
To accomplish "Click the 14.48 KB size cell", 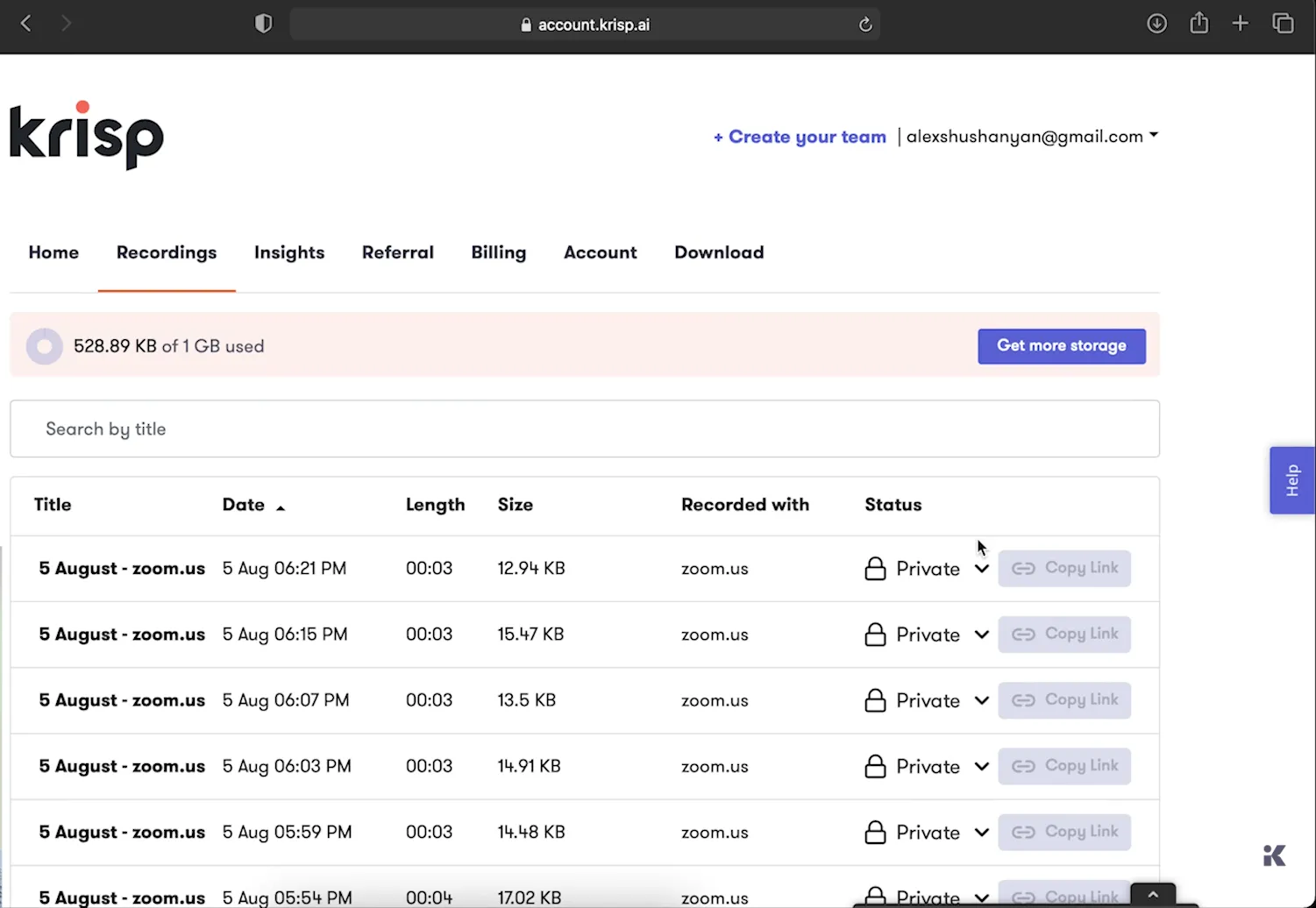I will pyautogui.click(x=531, y=832).
